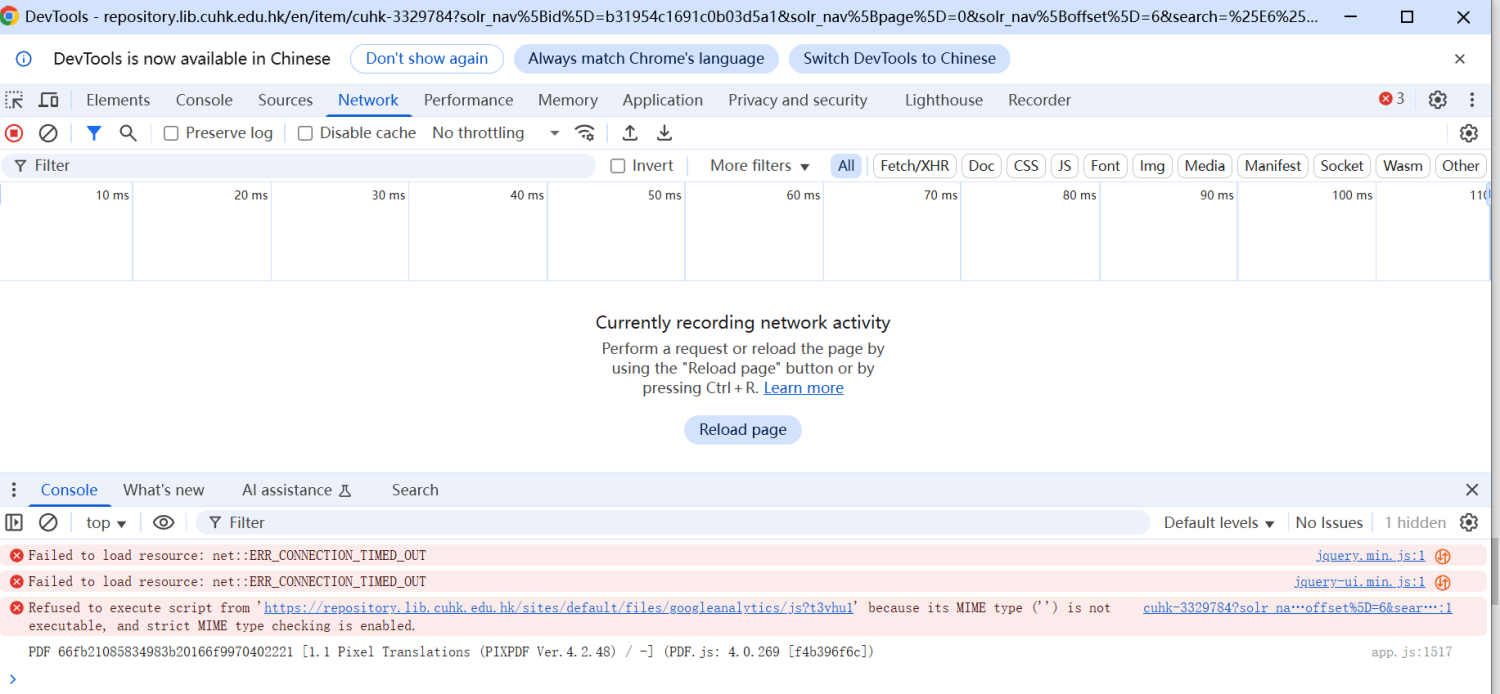Open the network conditions Wi-Fi icon

coord(585,133)
